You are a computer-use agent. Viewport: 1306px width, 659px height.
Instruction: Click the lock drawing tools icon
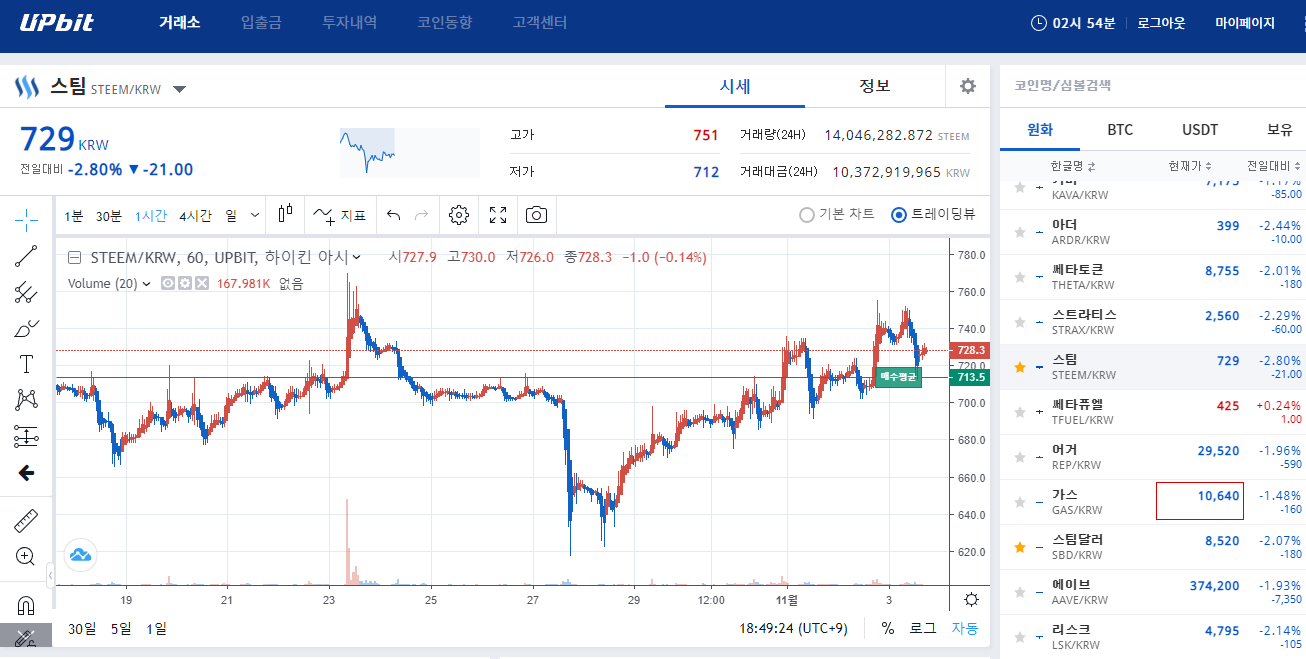[x=26, y=637]
